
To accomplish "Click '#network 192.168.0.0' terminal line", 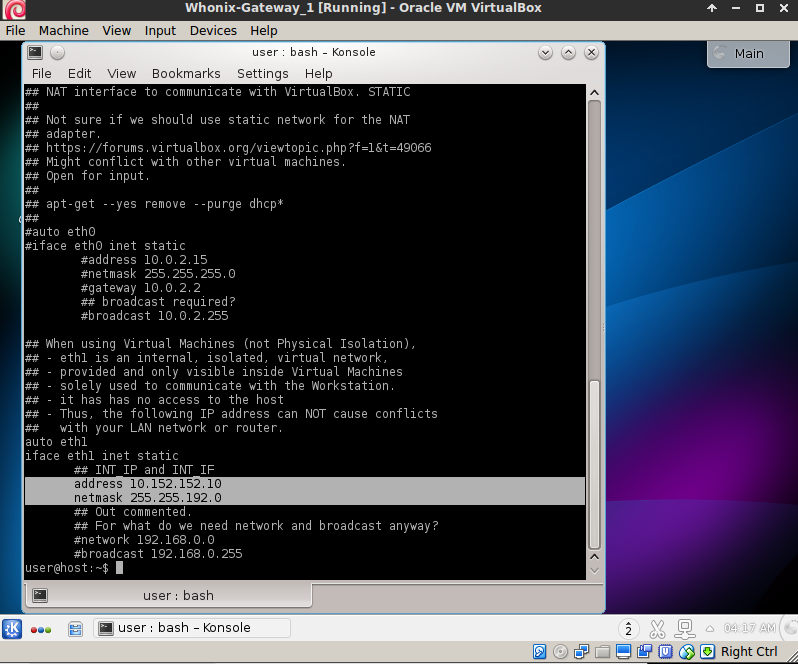I will (x=144, y=539).
